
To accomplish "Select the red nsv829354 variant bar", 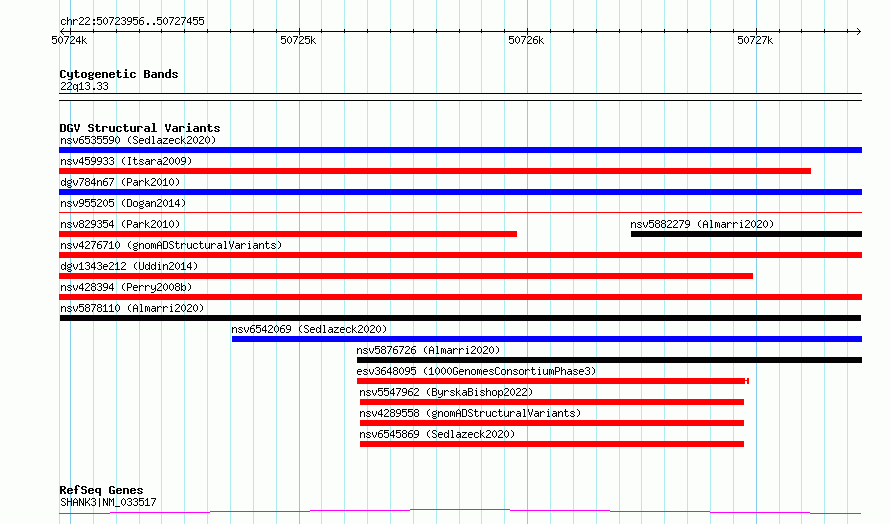I will pos(288,234).
